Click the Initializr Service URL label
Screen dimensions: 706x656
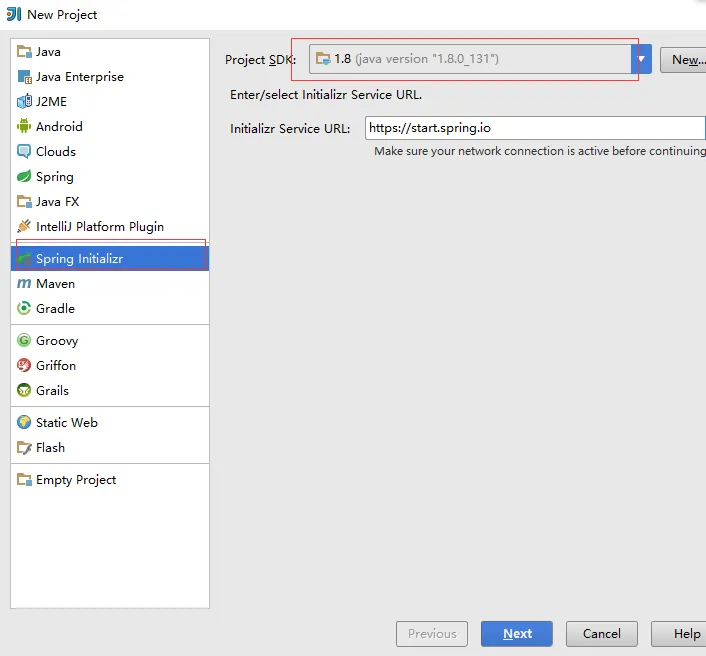[x=290, y=128]
